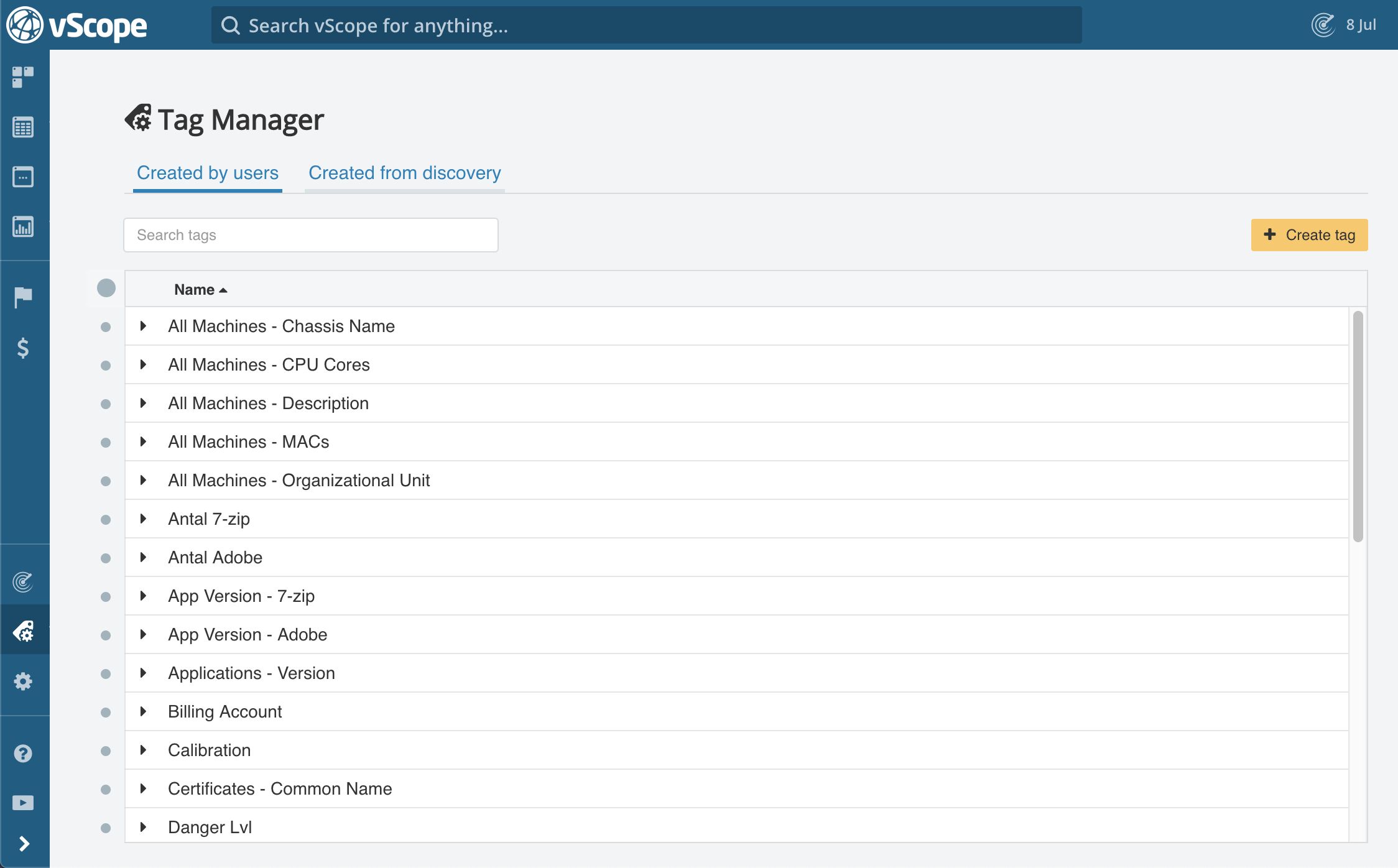Click the discovery radar icon in top bar
The height and width of the screenshot is (868, 1398).
[1323, 25]
